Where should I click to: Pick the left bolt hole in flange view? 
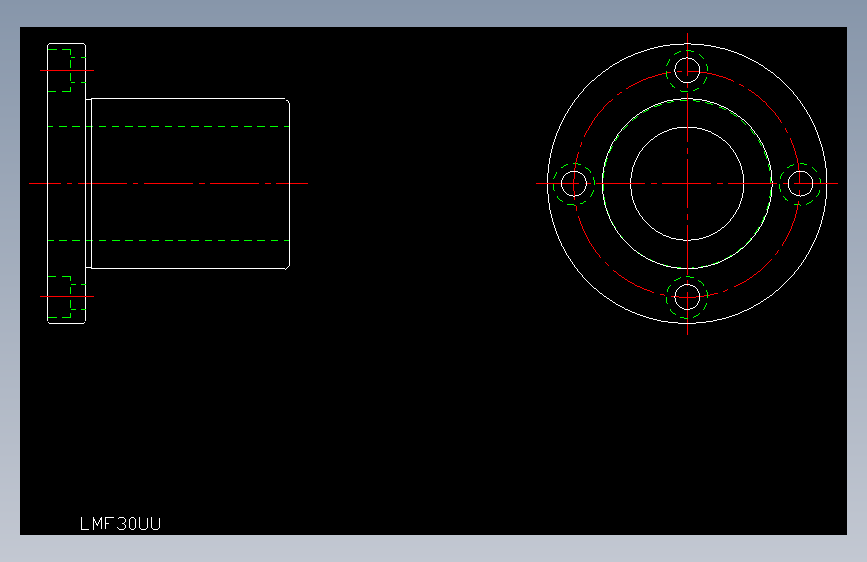tap(574, 184)
